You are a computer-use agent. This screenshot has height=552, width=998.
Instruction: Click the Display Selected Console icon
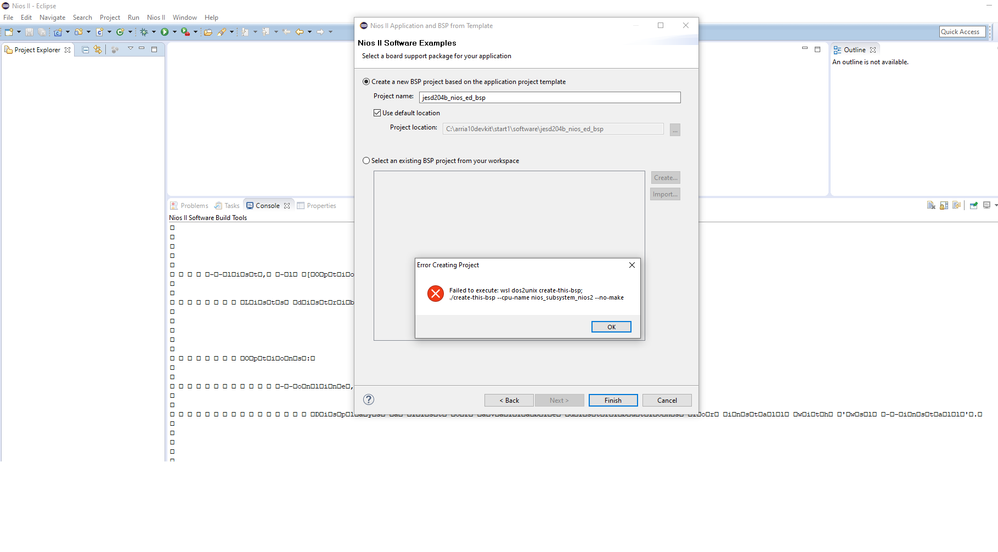click(x=987, y=205)
